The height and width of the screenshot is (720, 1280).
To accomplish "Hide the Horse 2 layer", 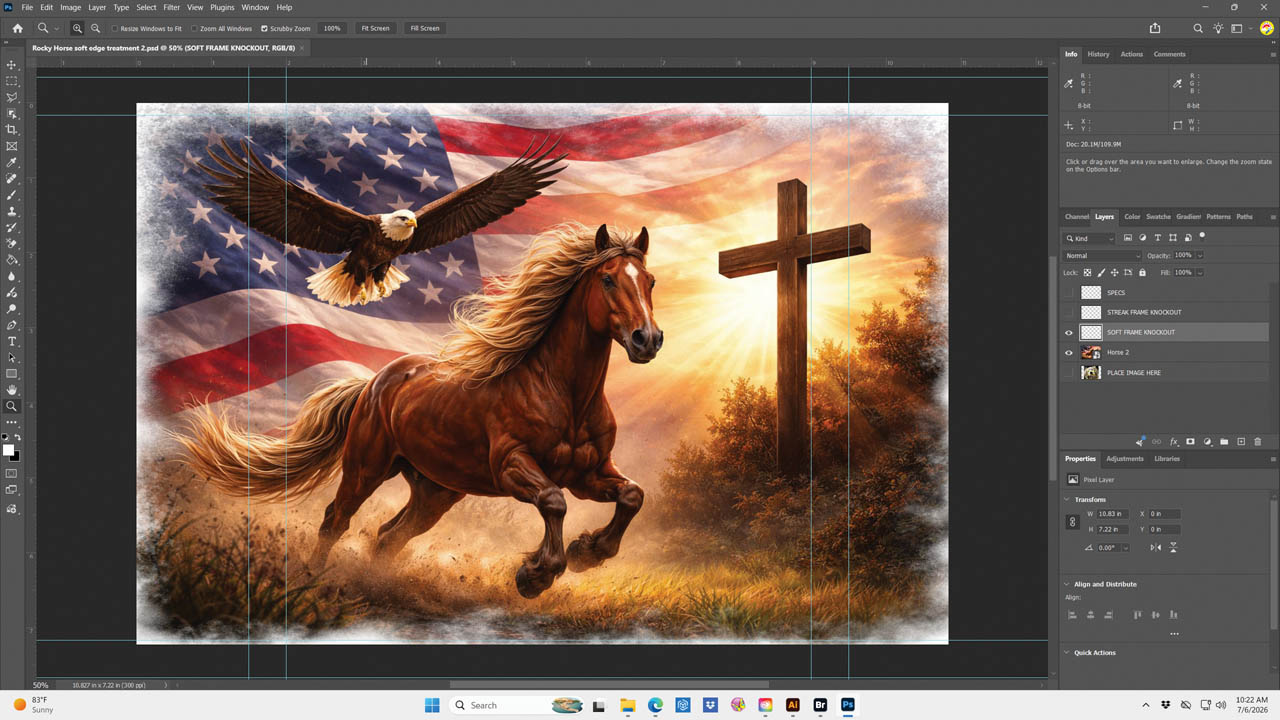I will click(x=1069, y=352).
